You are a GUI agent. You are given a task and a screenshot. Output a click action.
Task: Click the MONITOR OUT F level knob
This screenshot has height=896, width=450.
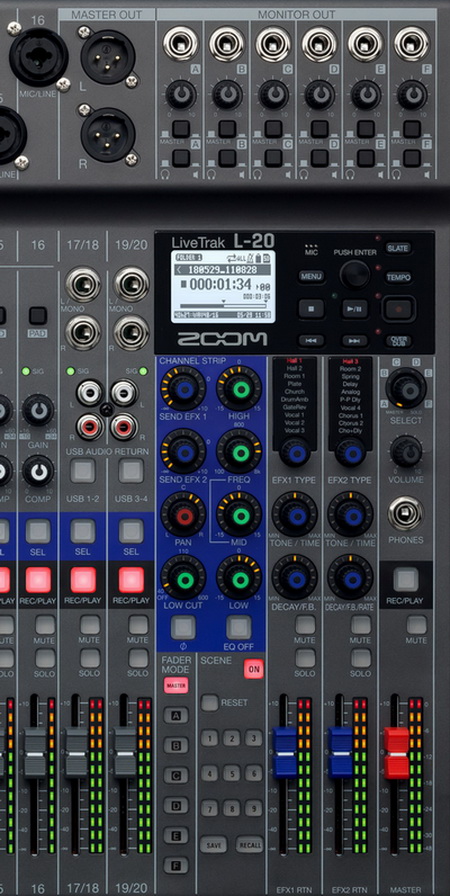pos(412,94)
